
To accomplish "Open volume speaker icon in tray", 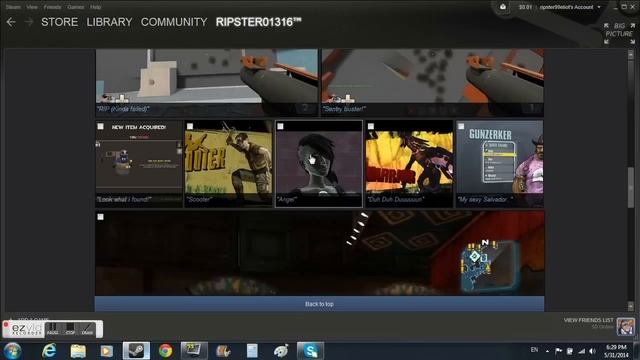I will point(592,351).
